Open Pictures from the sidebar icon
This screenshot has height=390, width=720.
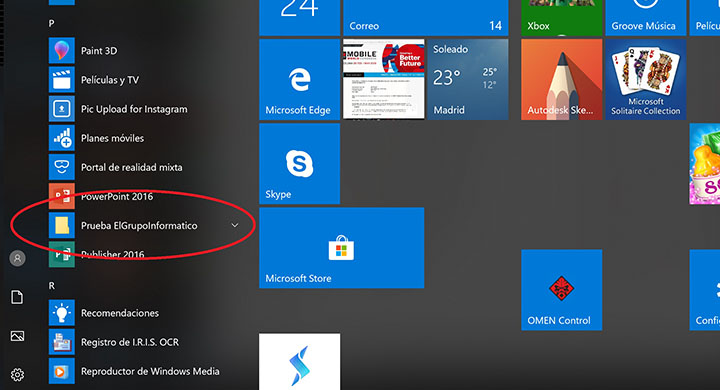click(x=17, y=336)
